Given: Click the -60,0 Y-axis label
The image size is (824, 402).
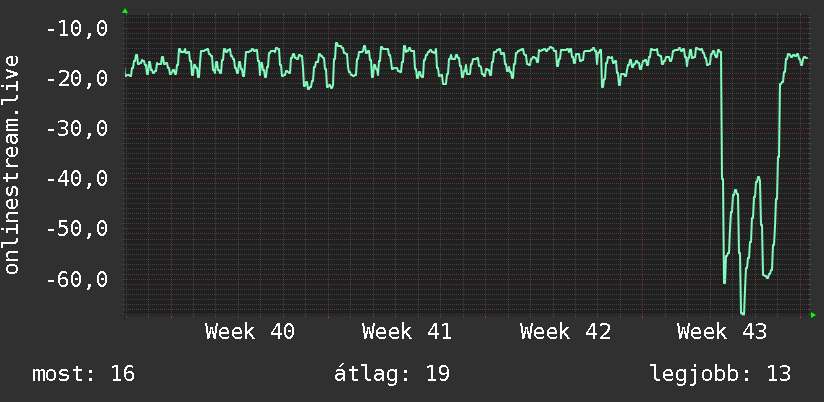Looking at the screenshot, I should click(77, 279).
